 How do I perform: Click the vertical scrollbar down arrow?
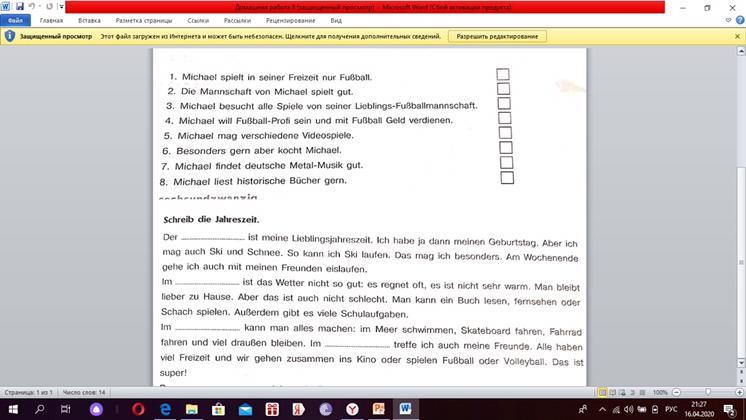point(741,363)
